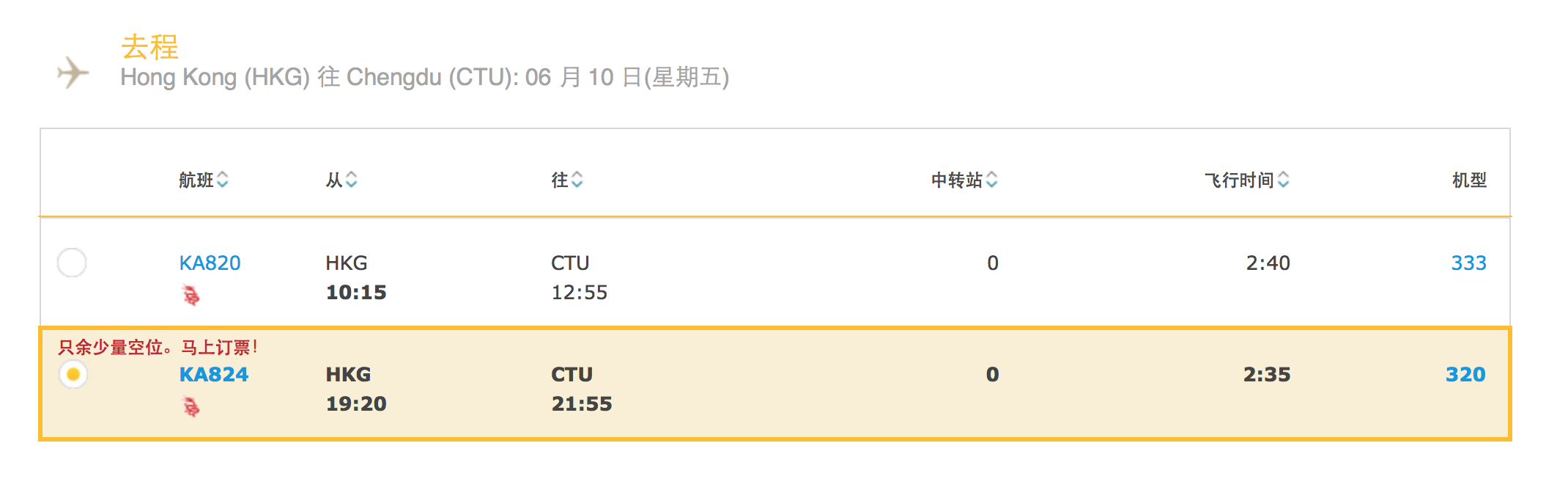Click the Dragonair logo under KA820
Screen dimensions: 1568x487
coord(191,296)
